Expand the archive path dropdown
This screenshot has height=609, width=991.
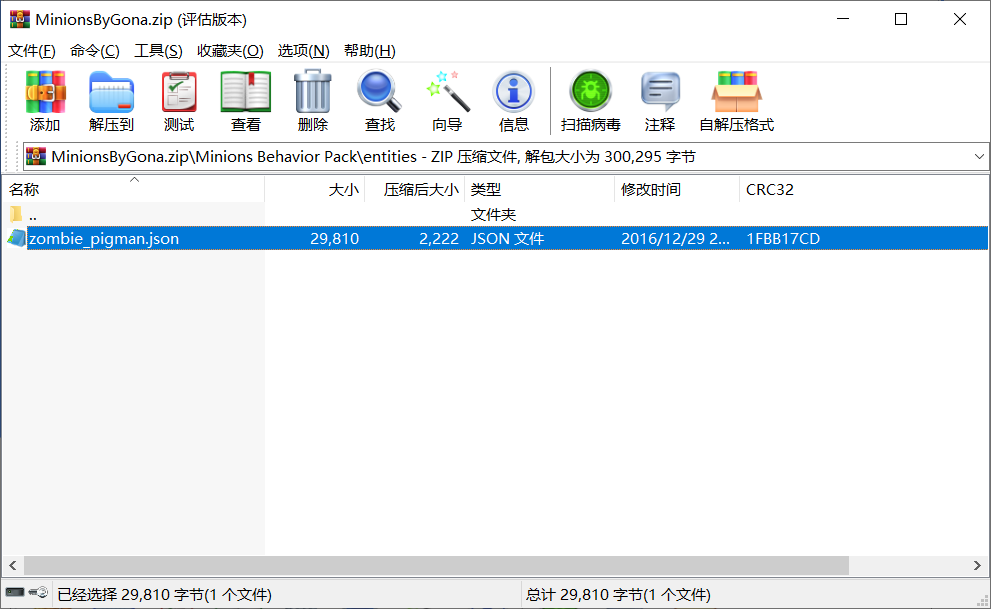977,157
